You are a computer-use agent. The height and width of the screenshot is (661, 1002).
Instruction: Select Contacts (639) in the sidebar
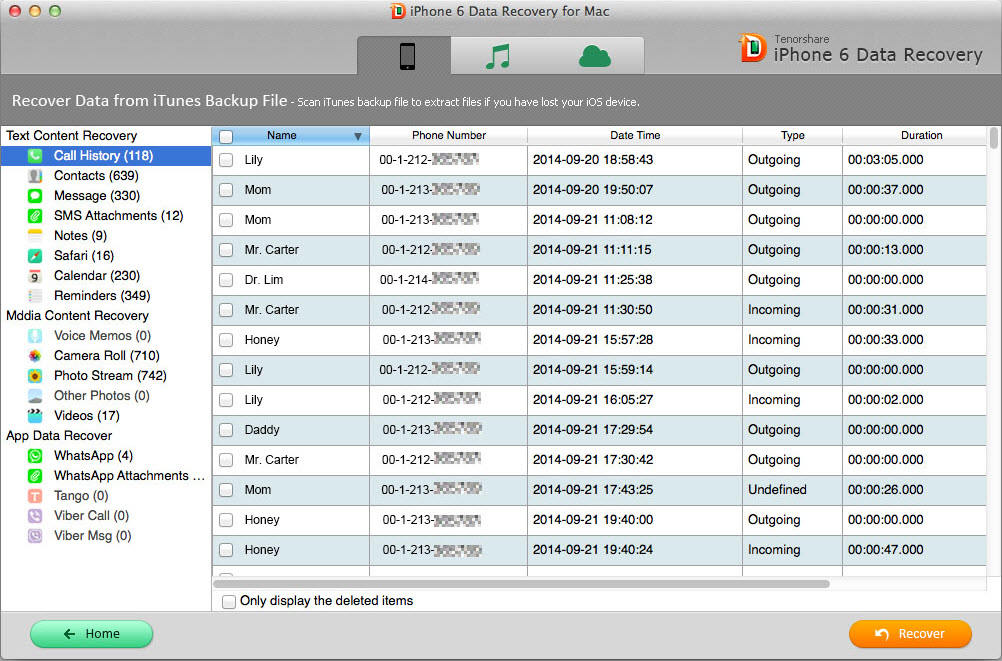coord(95,176)
